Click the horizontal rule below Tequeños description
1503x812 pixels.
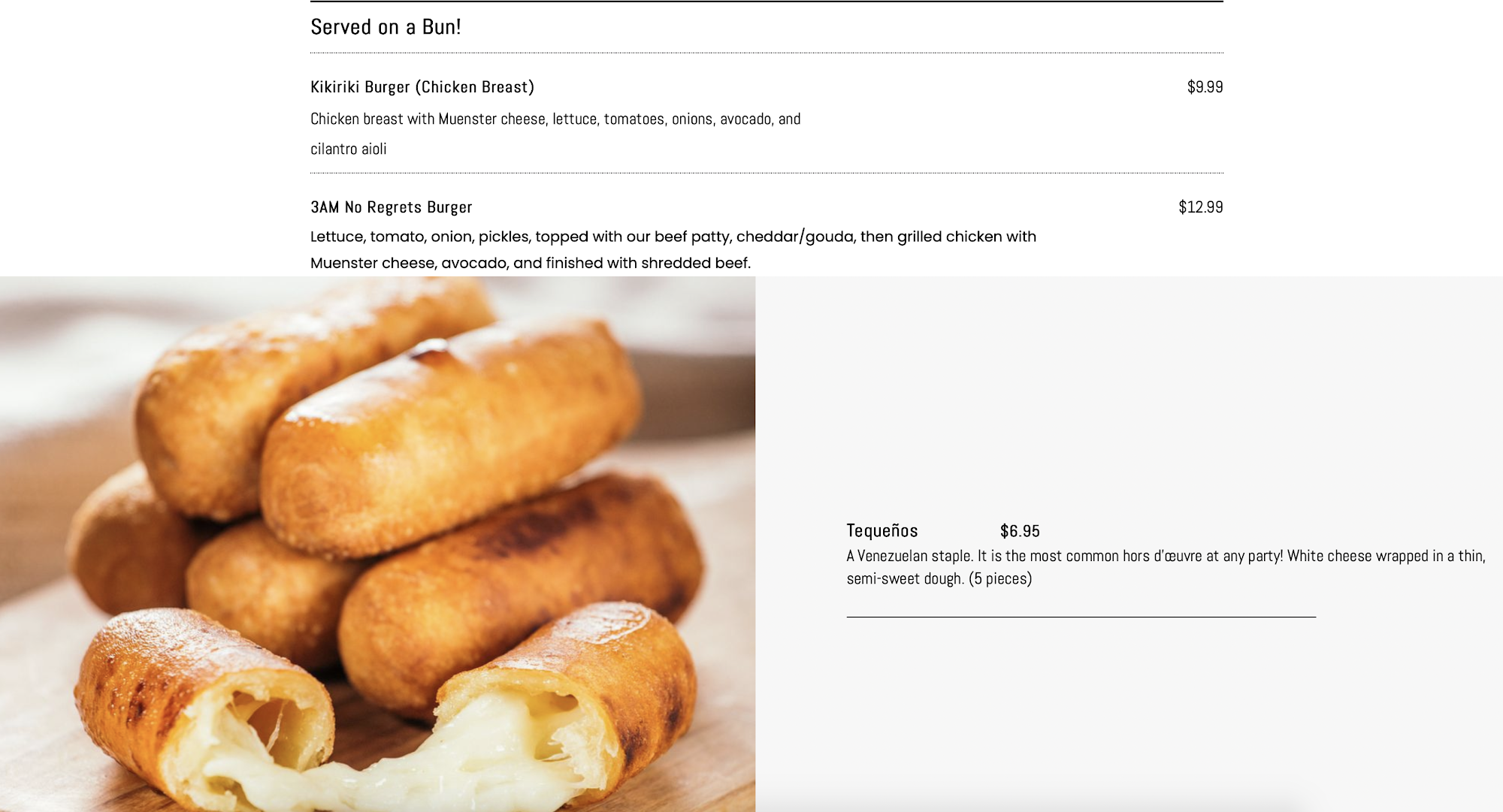[1081, 617]
